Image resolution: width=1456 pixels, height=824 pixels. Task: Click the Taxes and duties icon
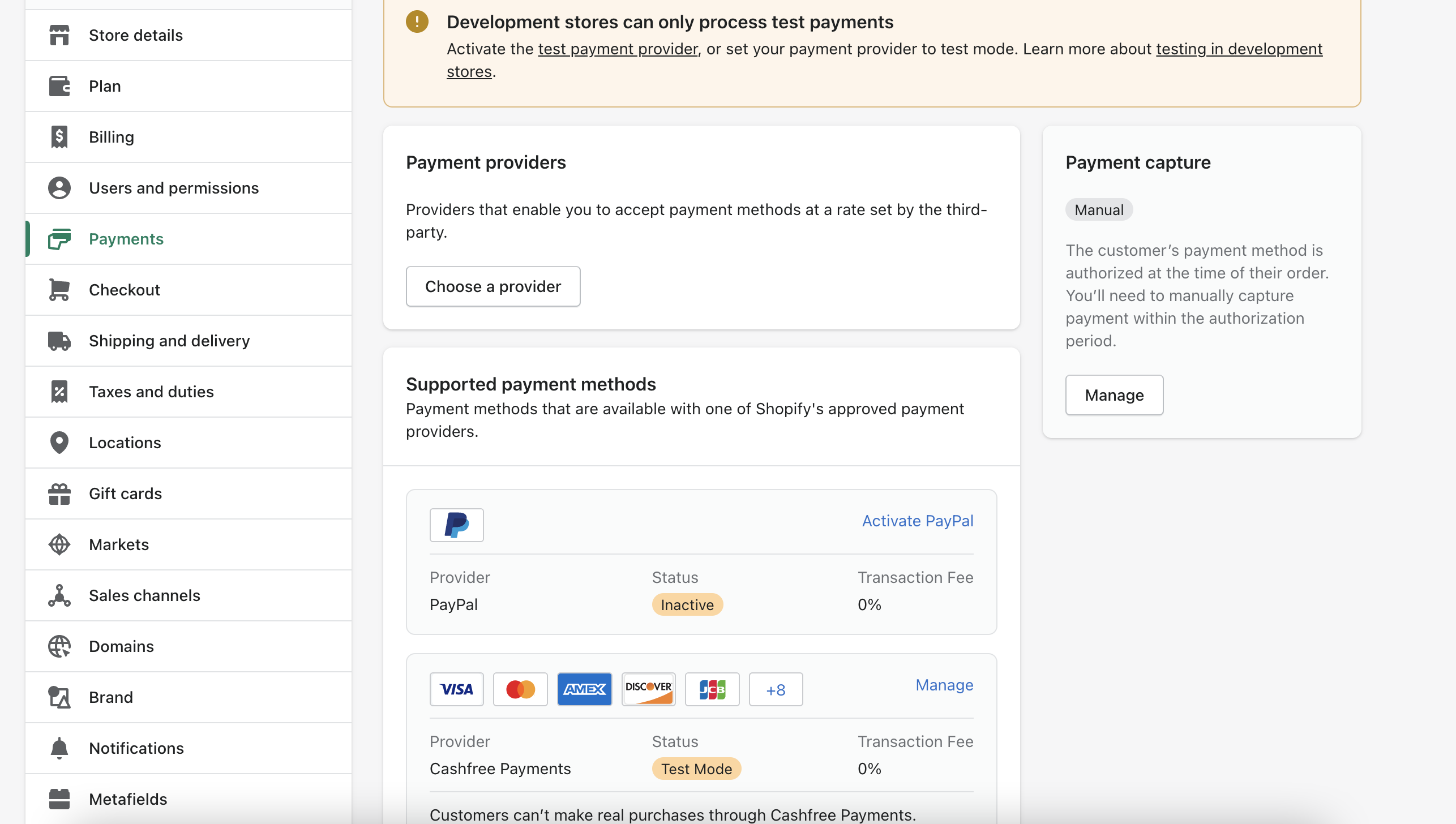(59, 391)
